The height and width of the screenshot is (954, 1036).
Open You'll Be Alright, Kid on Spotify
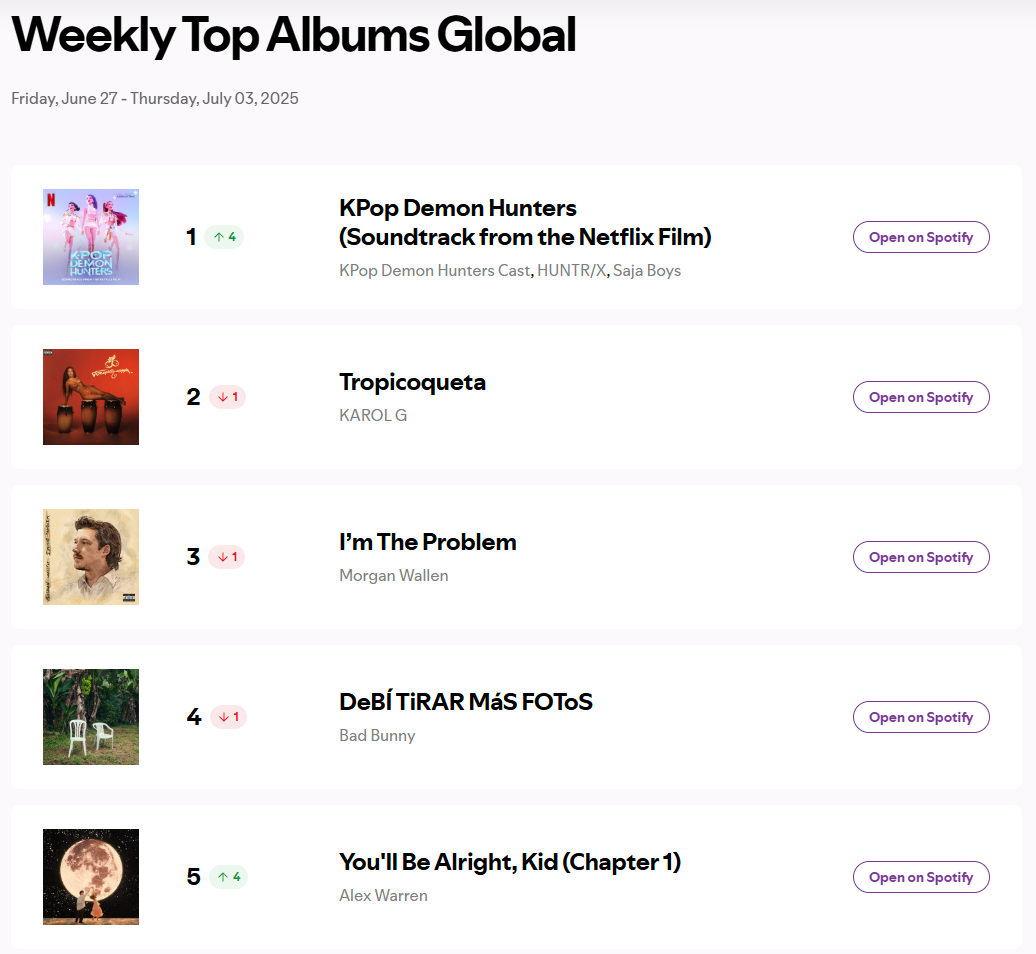pyautogui.click(x=921, y=877)
